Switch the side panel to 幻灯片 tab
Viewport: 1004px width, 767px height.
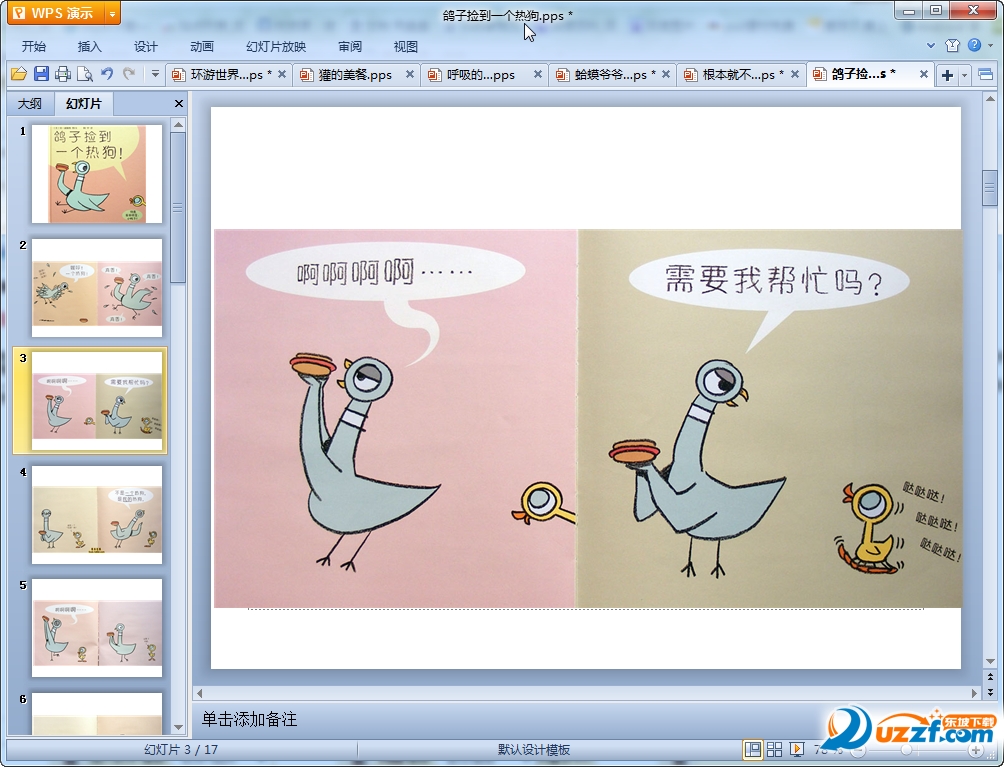pyautogui.click(x=84, y=103)
